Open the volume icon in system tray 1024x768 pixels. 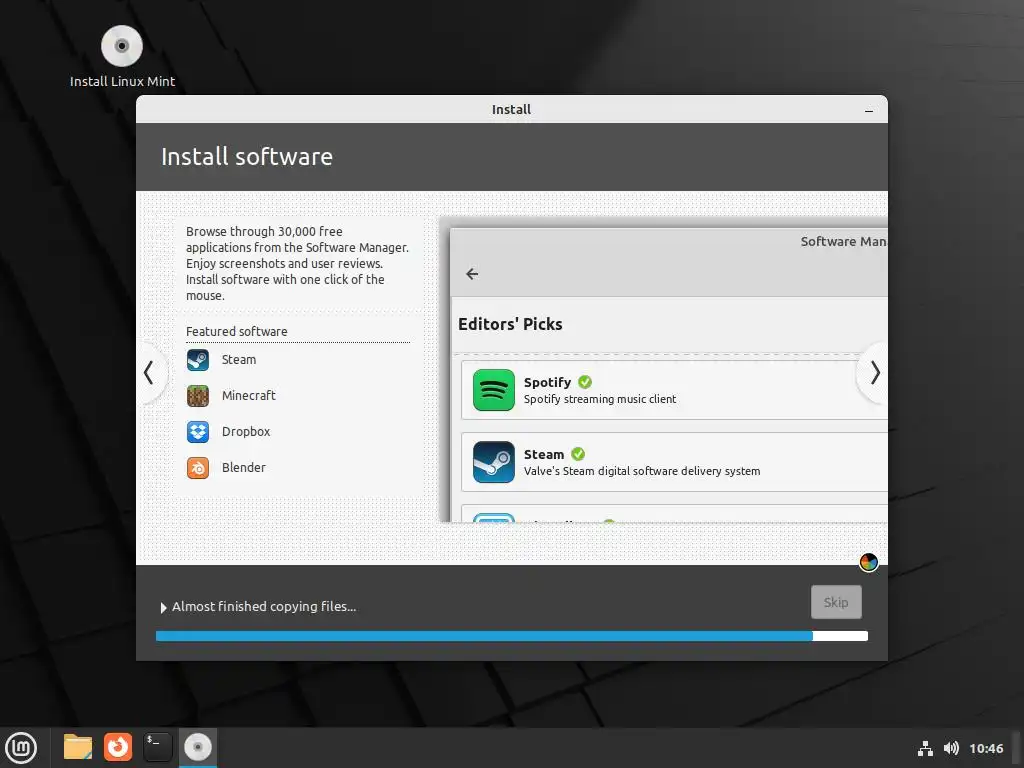tap(952, 748)
